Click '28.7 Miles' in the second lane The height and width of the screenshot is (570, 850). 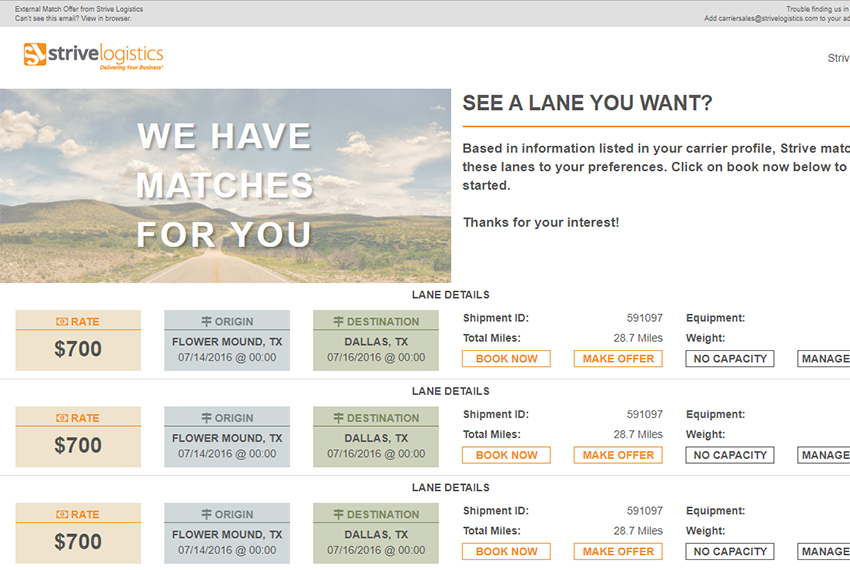[x=638, y=434]
